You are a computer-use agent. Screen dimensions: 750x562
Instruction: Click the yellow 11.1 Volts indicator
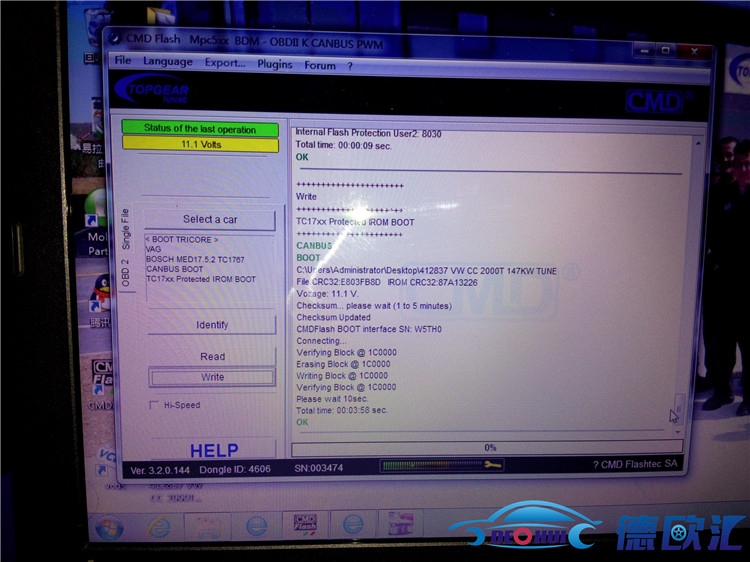click(x=200, y=144)
